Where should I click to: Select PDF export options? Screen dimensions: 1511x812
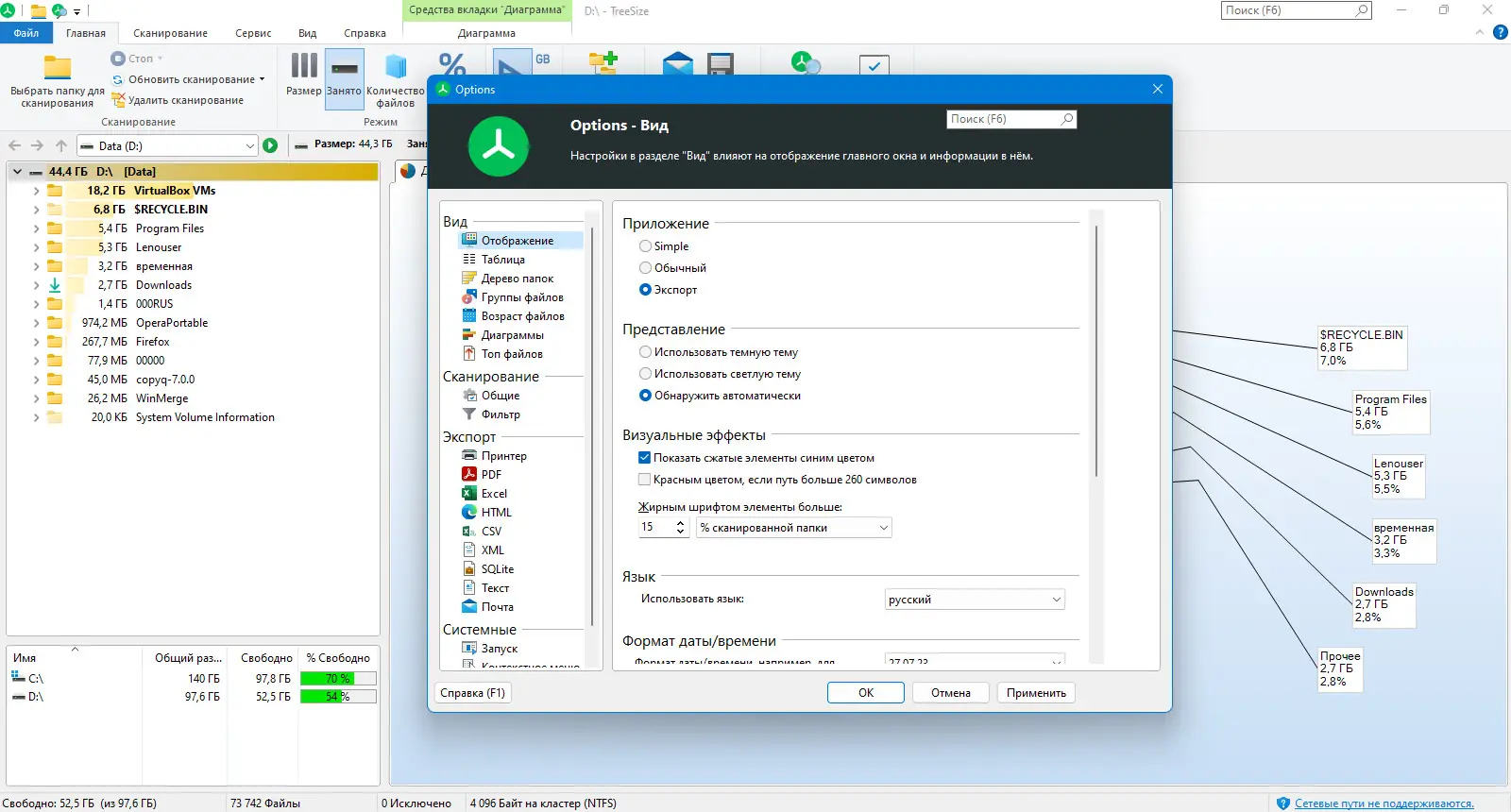coord(491,475)
